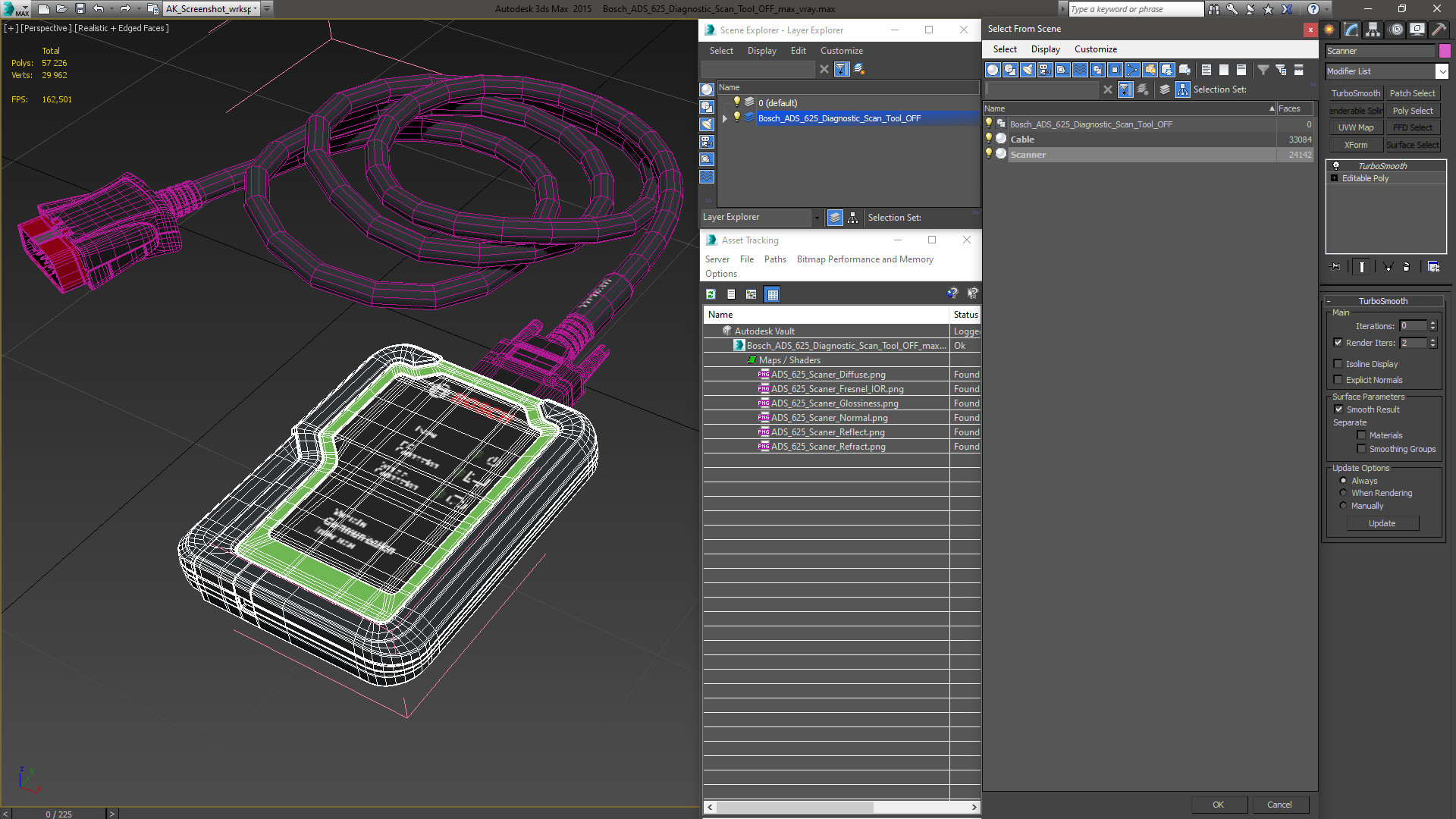The width and height of the screenshot is (1456, 819).
Task: Click the Poly Select modifier button
Action: tap(1413, 111)
